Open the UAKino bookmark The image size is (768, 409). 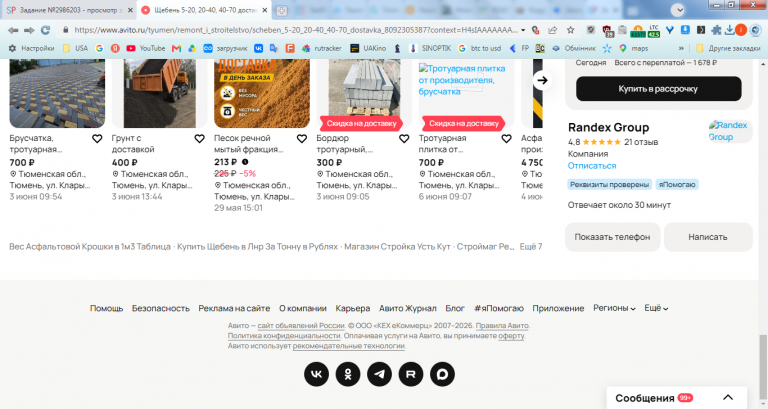click(368, 48)
